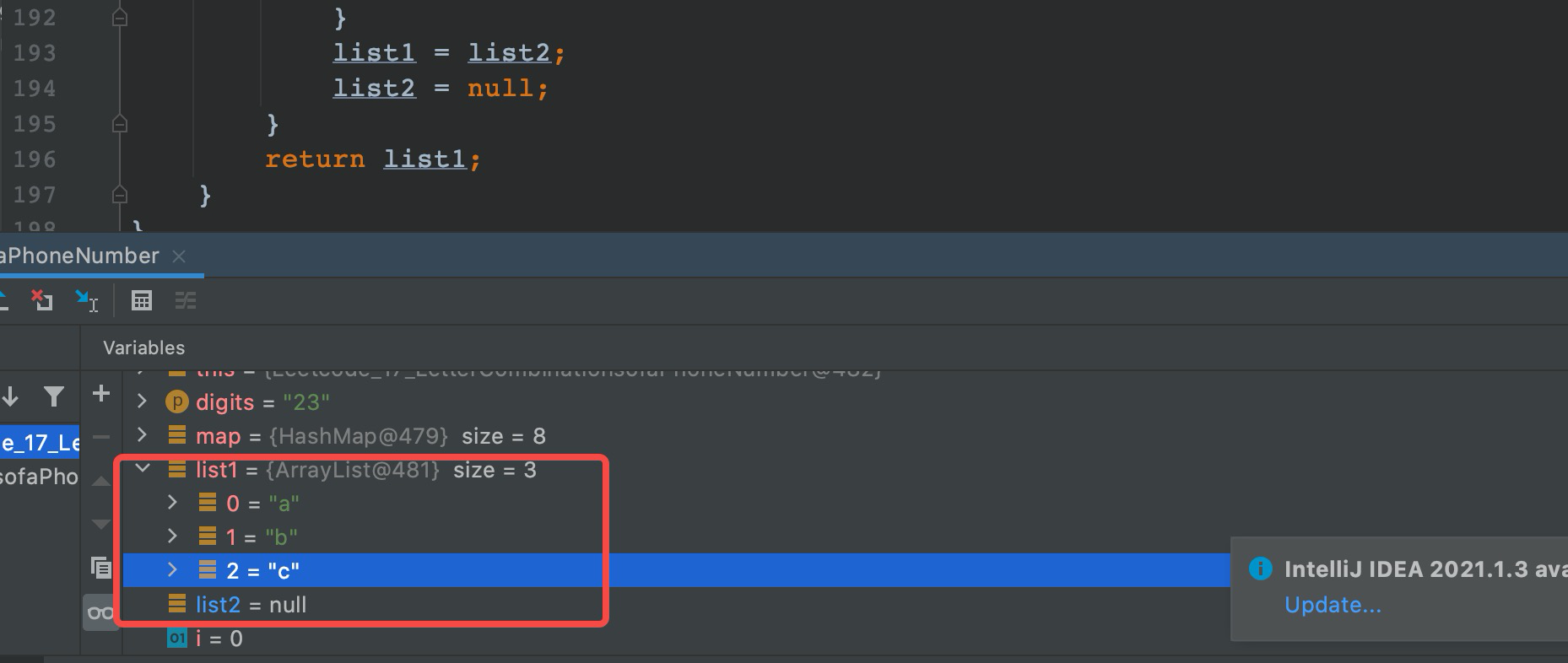Click the glasses watches icon in sidebar
Image resolution: width=1568 pixels, height=663 pixels.
(x=100, y=612)
